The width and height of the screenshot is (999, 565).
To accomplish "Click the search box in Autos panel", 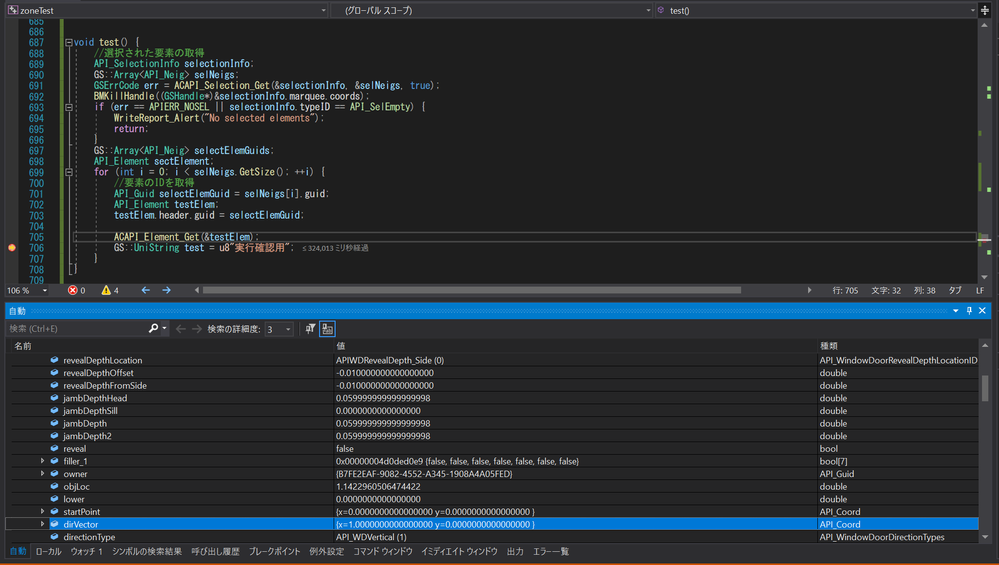I will (75, 329).
